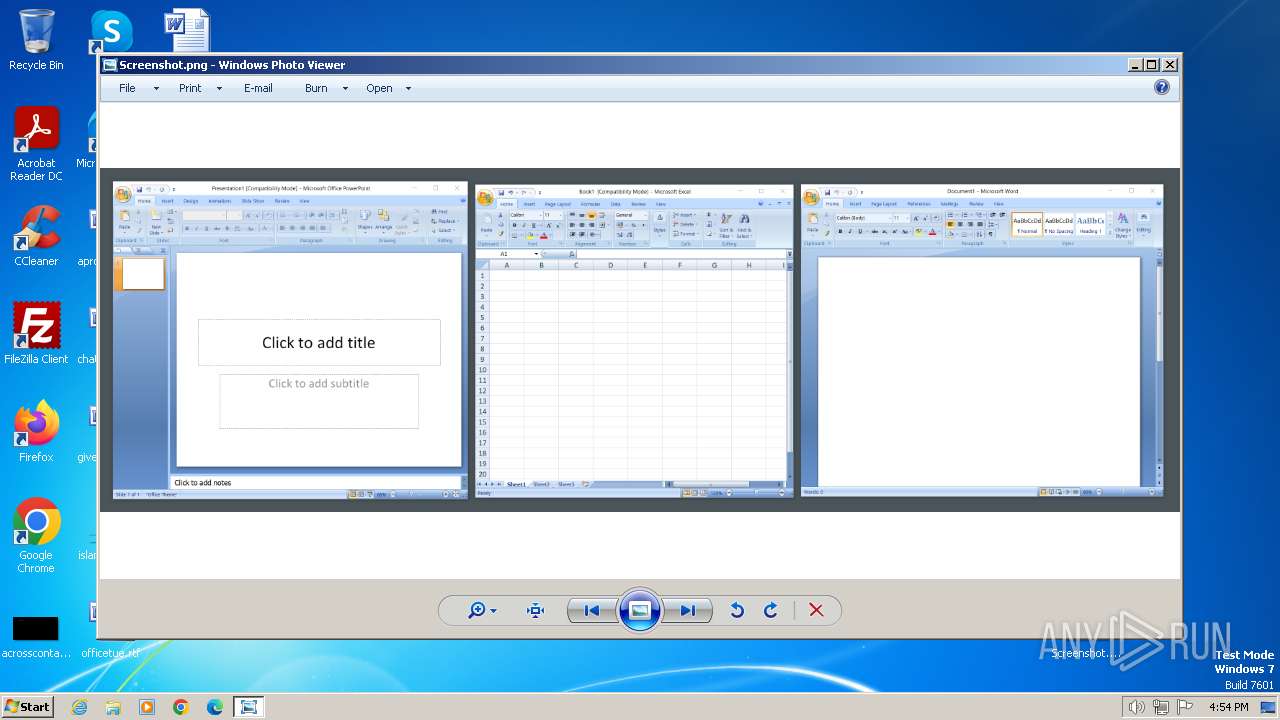Select the FileZilla Client shortcut
Viewport: 1280px width, 720px height.
(36, 333)
